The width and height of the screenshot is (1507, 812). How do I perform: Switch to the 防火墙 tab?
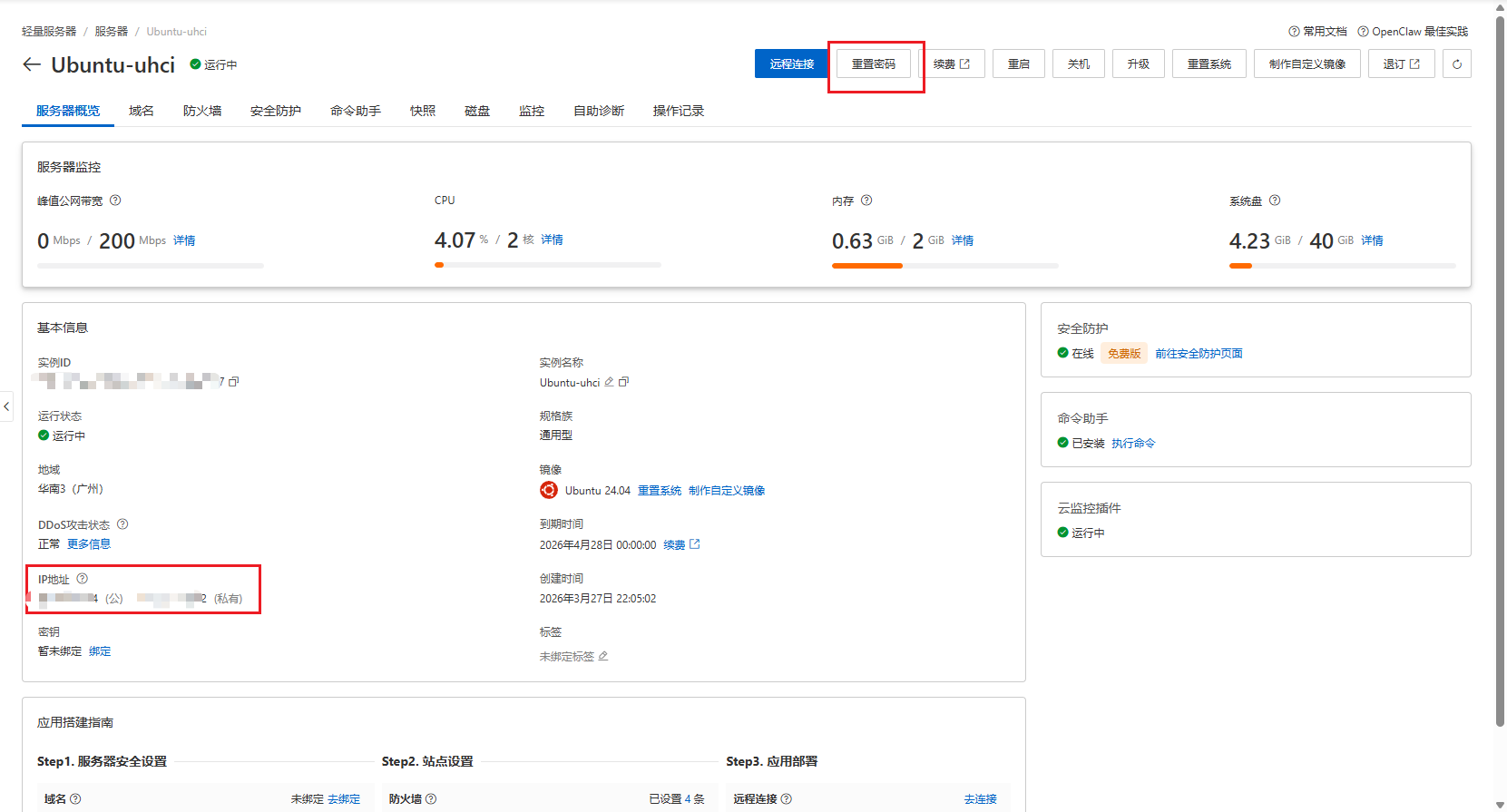click(x=201, y=111)
